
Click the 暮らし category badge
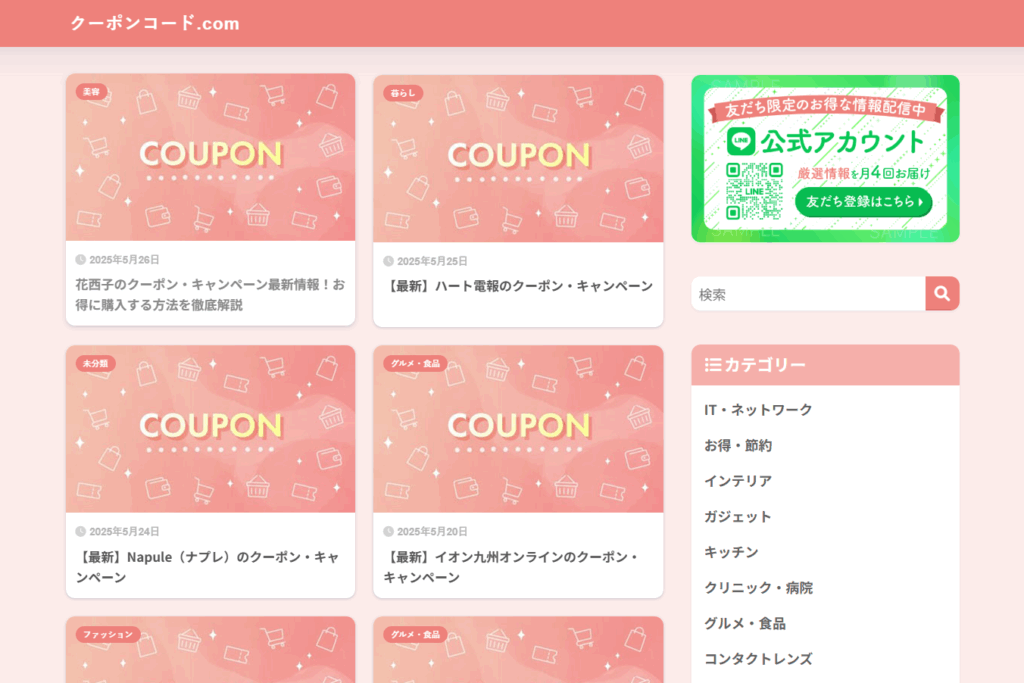tap(403, 93)
